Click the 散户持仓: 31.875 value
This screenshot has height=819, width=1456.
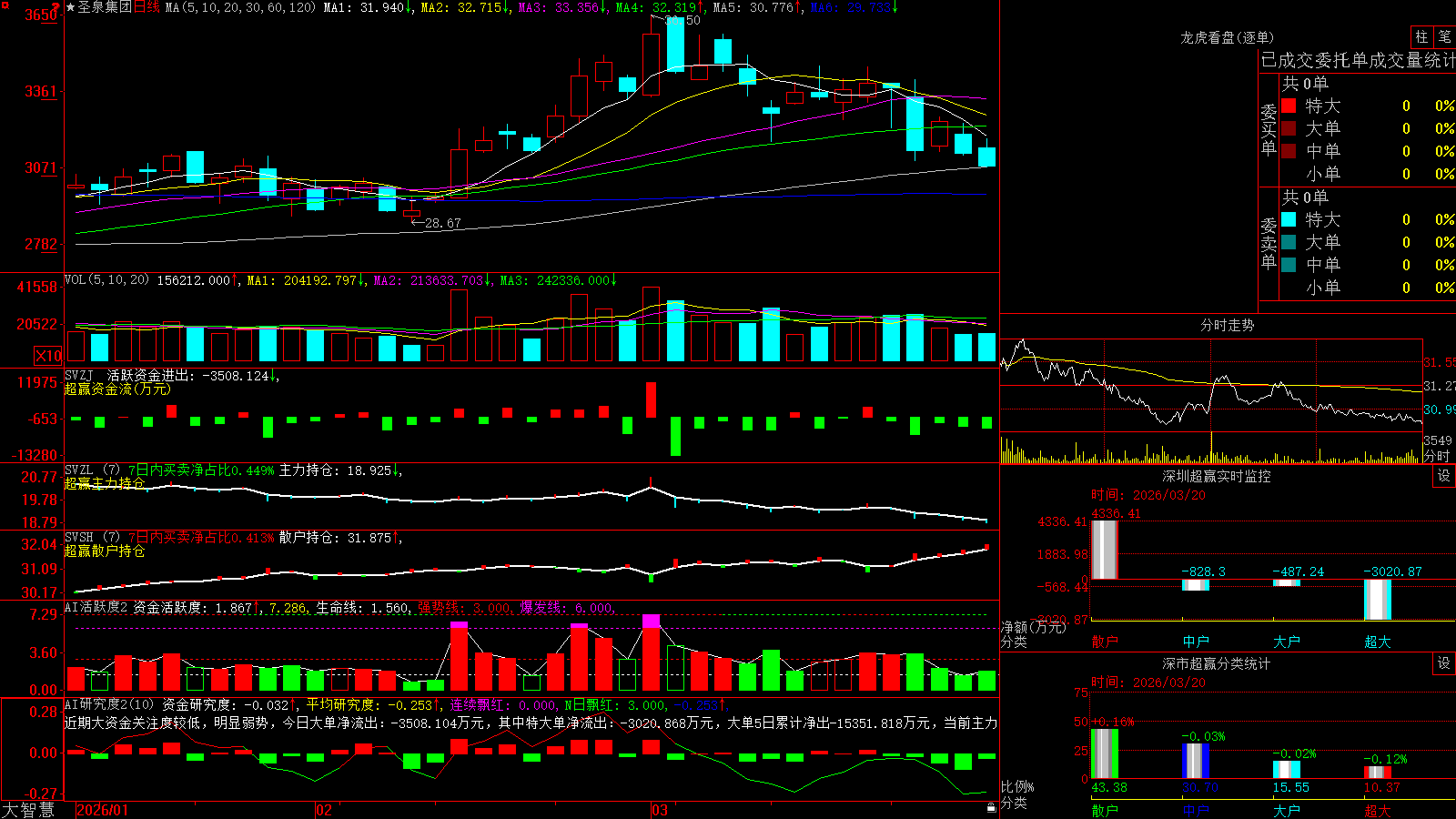click(x=335, y=538)
